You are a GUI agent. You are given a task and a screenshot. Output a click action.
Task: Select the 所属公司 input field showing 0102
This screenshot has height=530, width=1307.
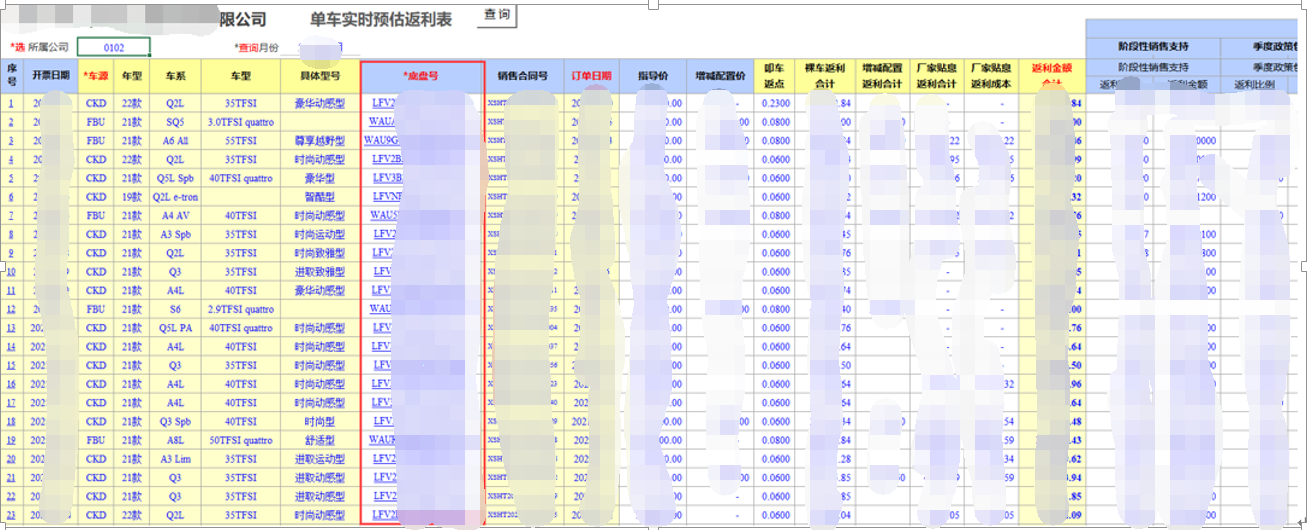point(114,47)
